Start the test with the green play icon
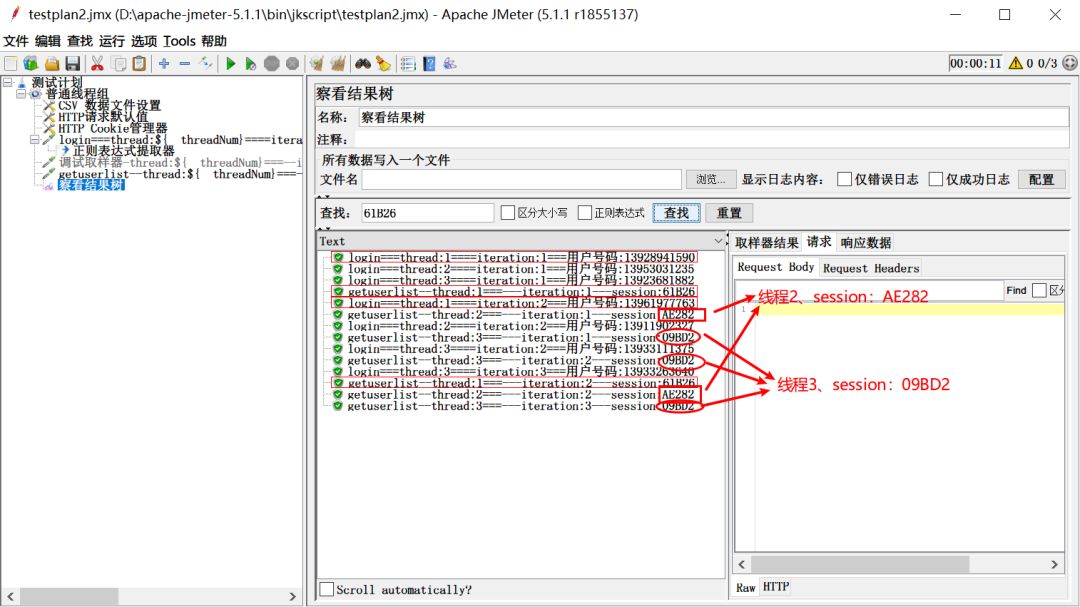Viewport: 1080px width, 607px height. click(x=229, y=63)
